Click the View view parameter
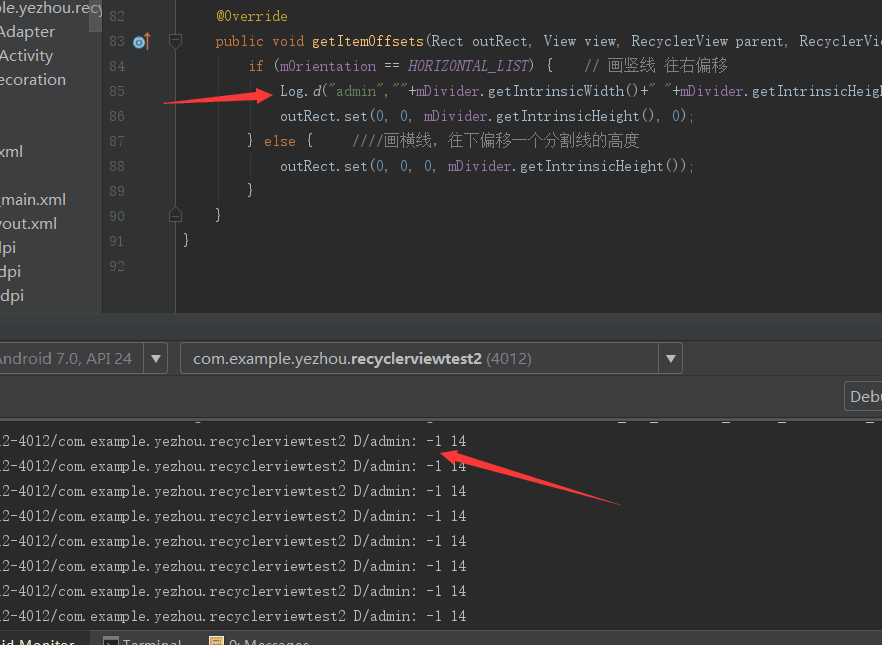The image size is (882, 645). tap(580, 41)
